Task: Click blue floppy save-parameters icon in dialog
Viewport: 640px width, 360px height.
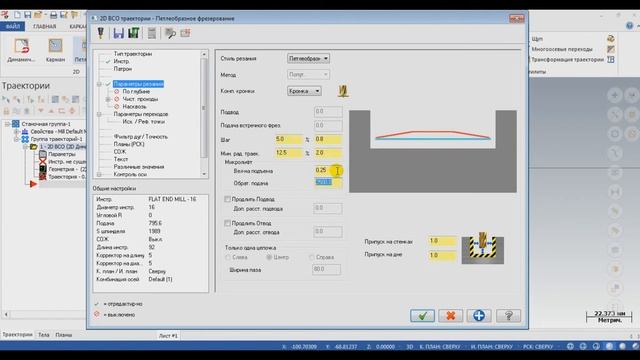Action: [118, 33]
